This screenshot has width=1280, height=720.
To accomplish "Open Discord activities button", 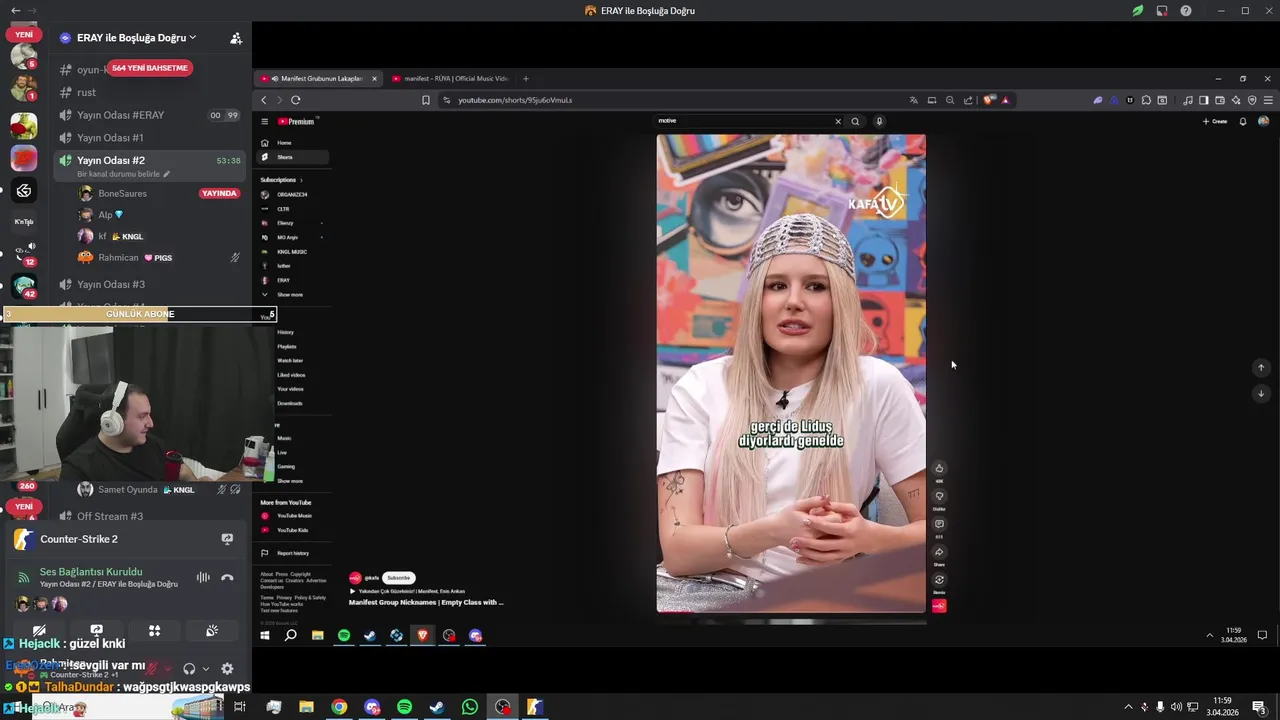I will click(x=154, y=631).
